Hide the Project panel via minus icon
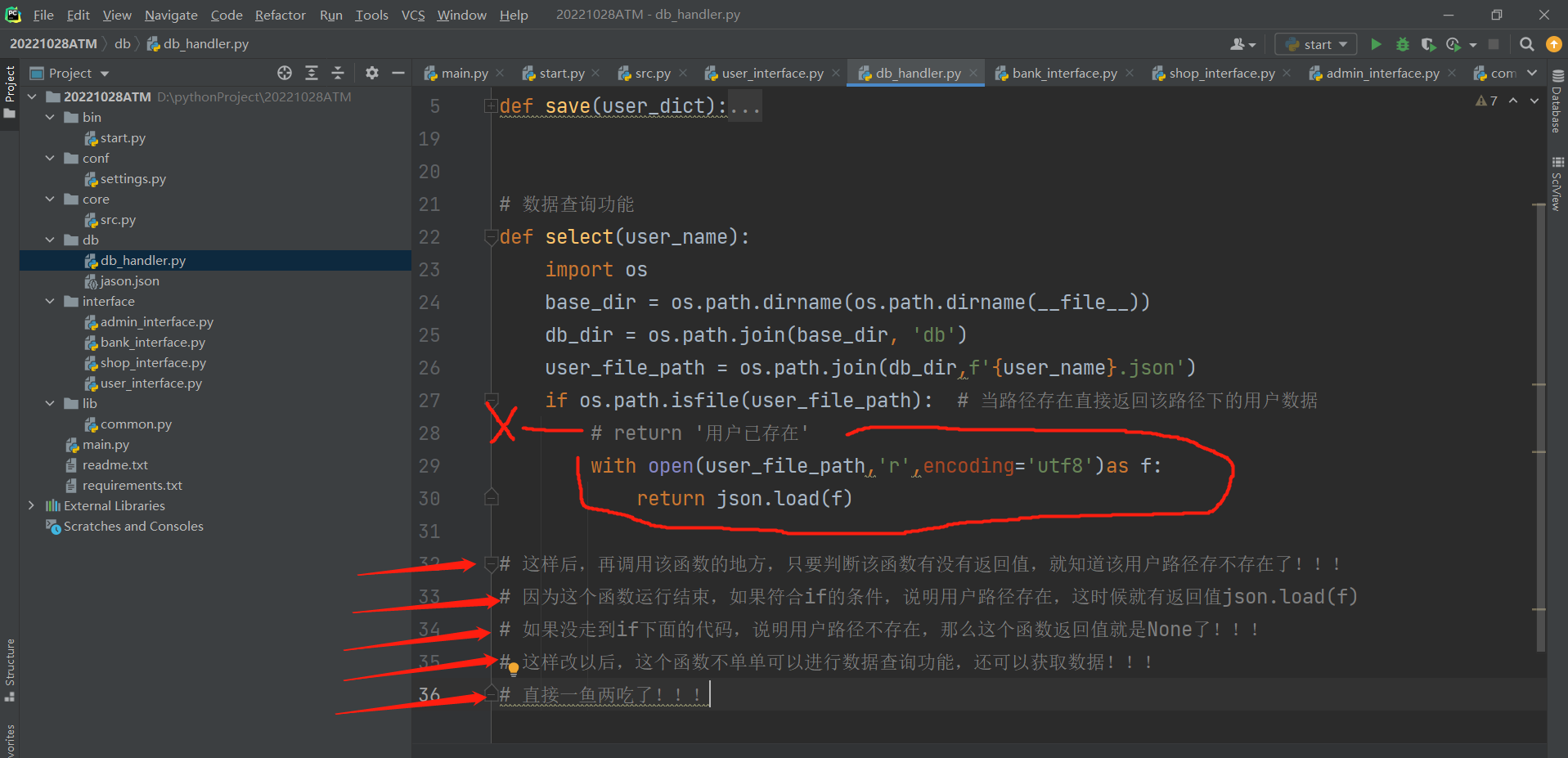This screenshot has width=1568, height=758. pyautogui.click(x=398, y=73)
